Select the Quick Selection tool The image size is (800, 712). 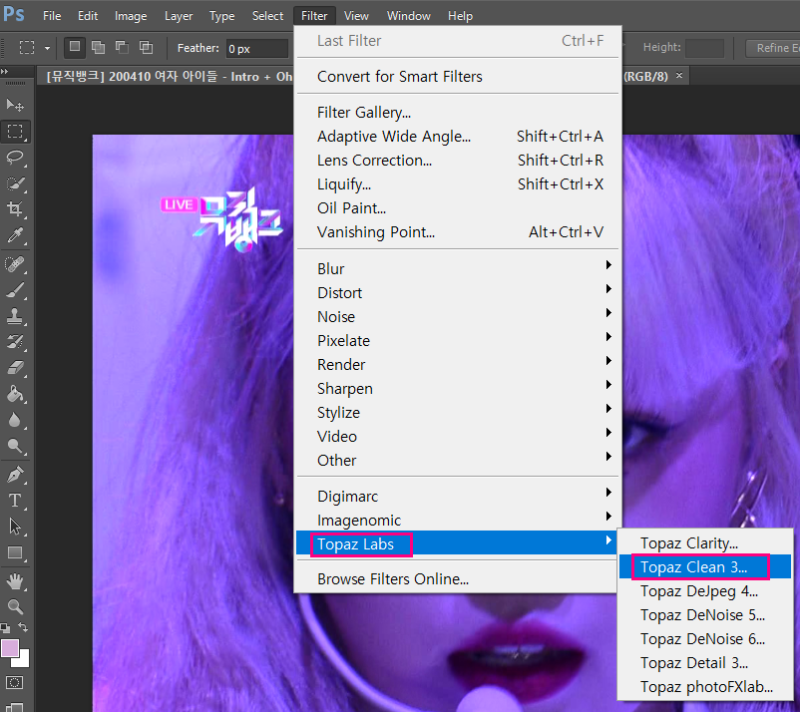click(15, 184)
